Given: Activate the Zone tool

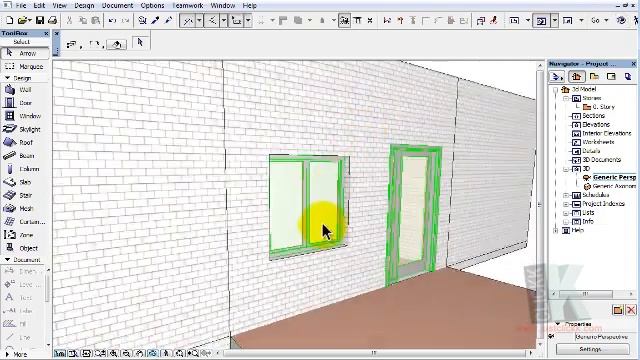Looking at the screenshot, I should (24, 235).
